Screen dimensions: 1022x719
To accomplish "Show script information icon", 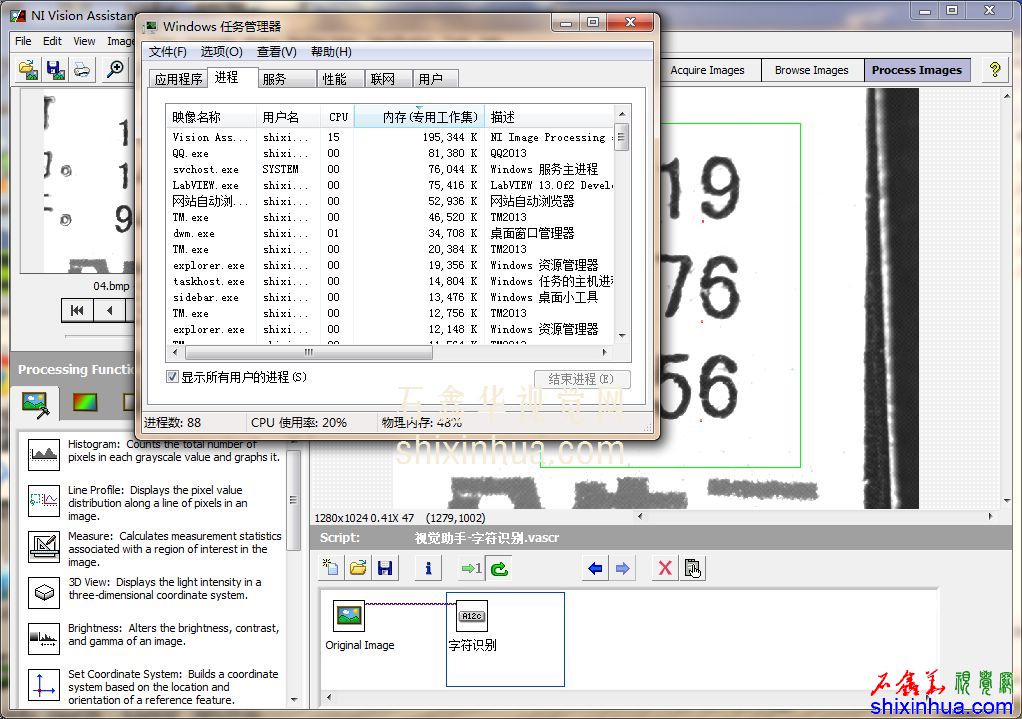I will coord(428,568).
